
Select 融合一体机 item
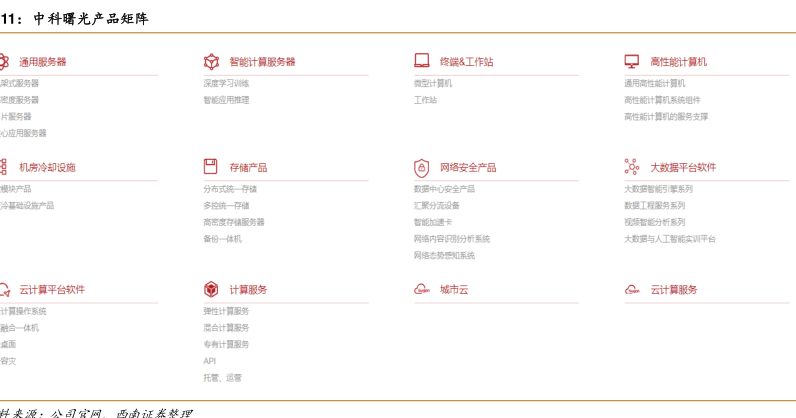tap(19, 328)
